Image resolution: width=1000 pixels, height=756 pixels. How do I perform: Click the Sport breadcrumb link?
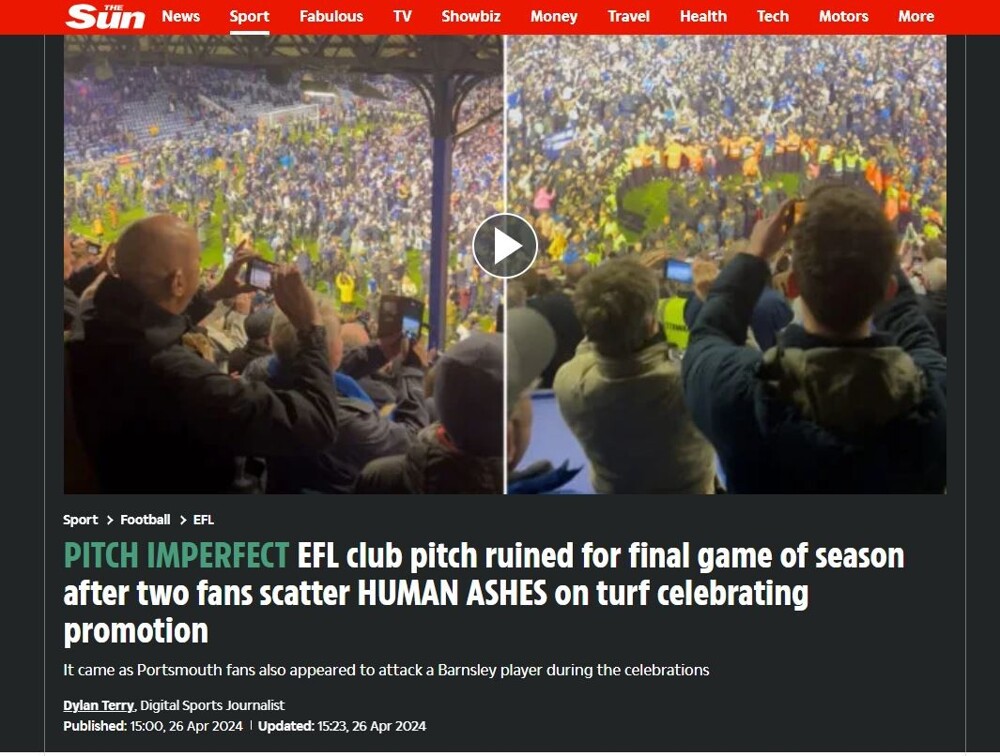[x=80, y=520]
